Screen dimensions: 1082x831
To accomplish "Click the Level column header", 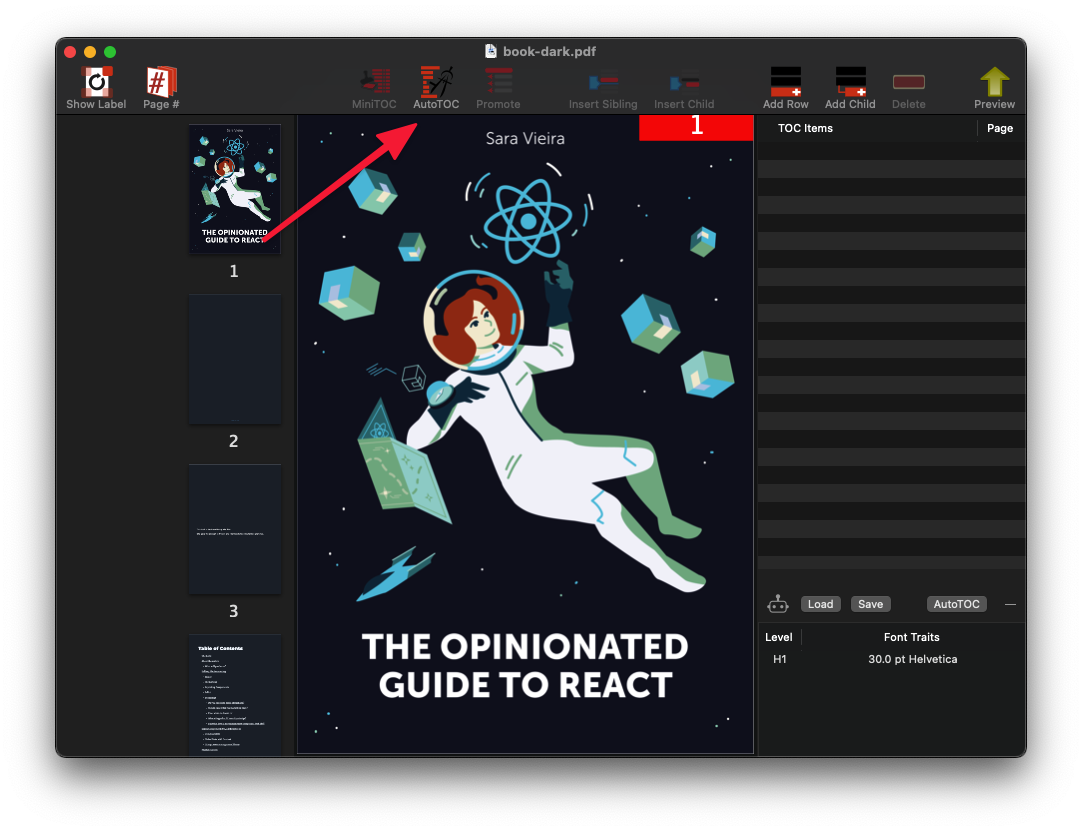I will coord(778,637).
